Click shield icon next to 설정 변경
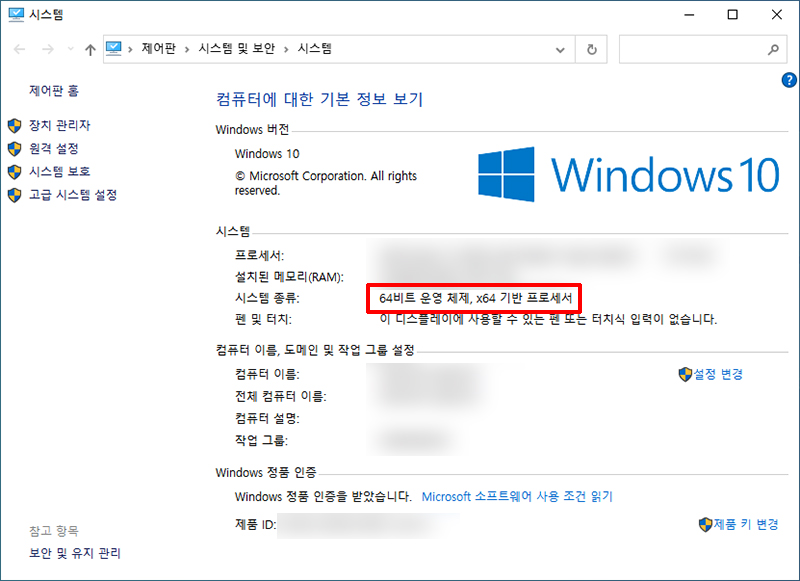This screenshot has width=800, height=581. tap(685, 374)
